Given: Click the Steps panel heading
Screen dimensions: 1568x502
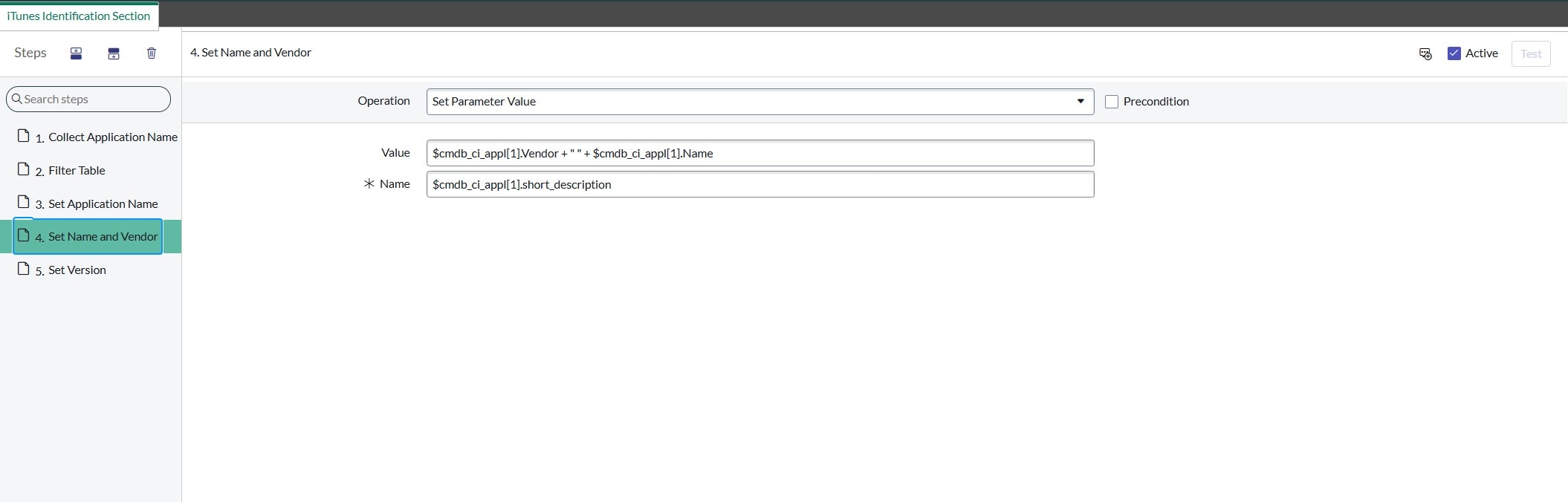Looking at the screenshot, I should coord(30,53).
